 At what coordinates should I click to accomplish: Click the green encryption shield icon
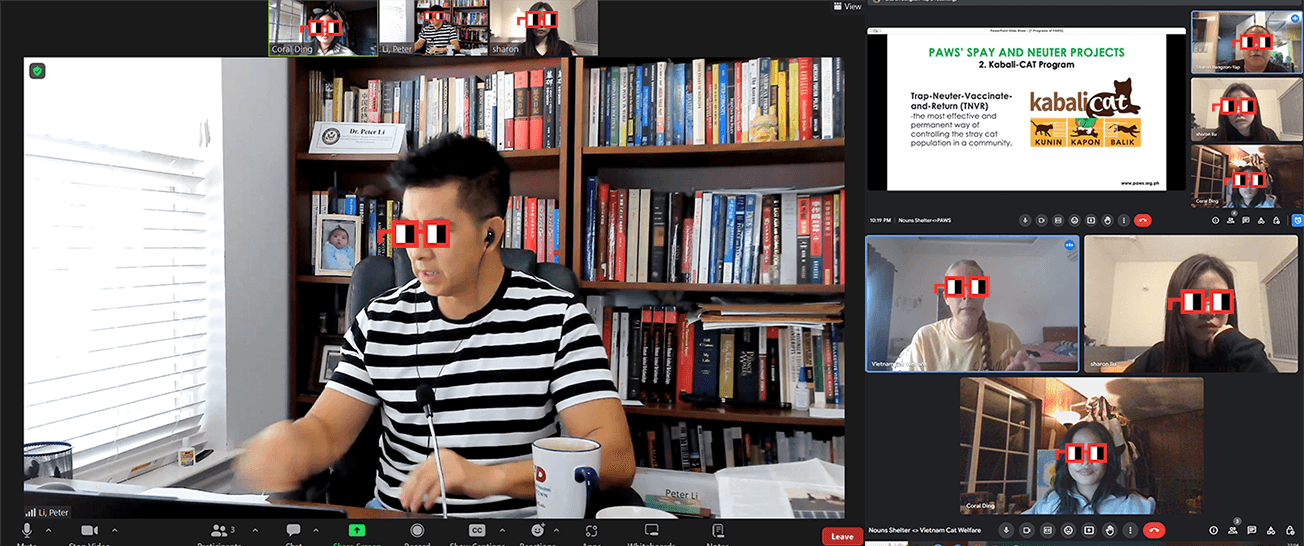click(37, 71)
